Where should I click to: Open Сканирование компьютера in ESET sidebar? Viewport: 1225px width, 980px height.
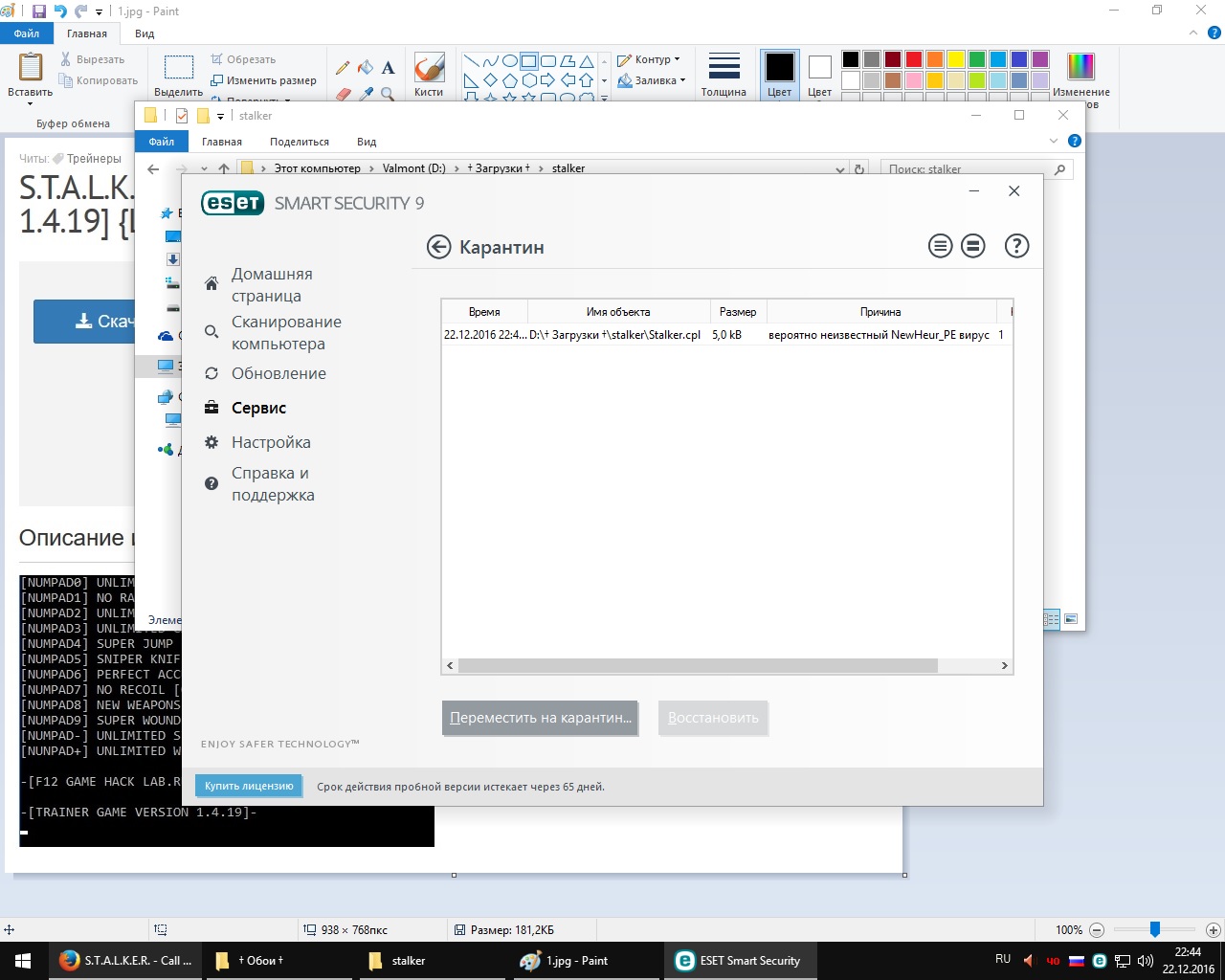point(286,332)
